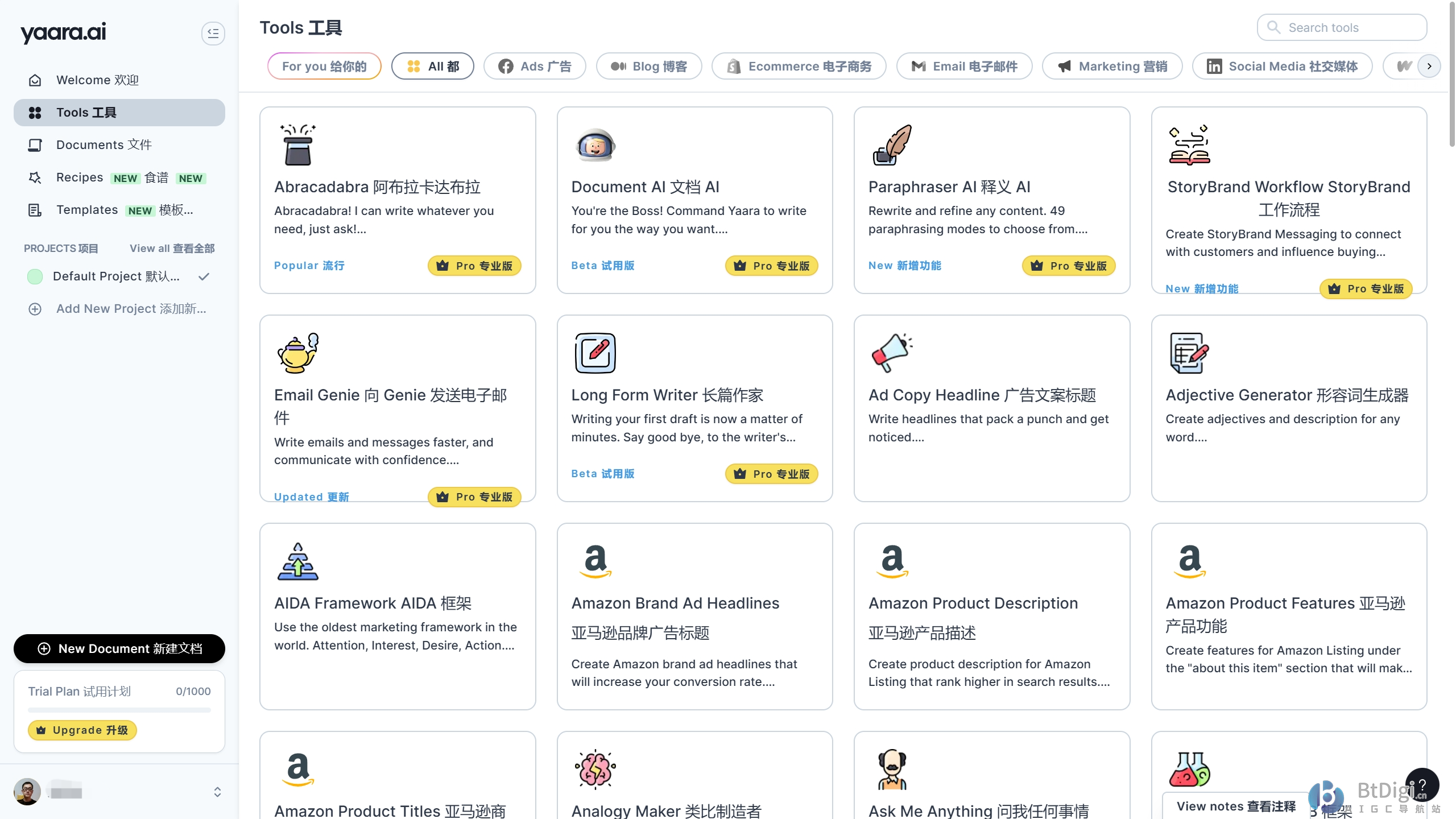Open the help question mark button
1456x819 pixels.
coord(1422,785)
